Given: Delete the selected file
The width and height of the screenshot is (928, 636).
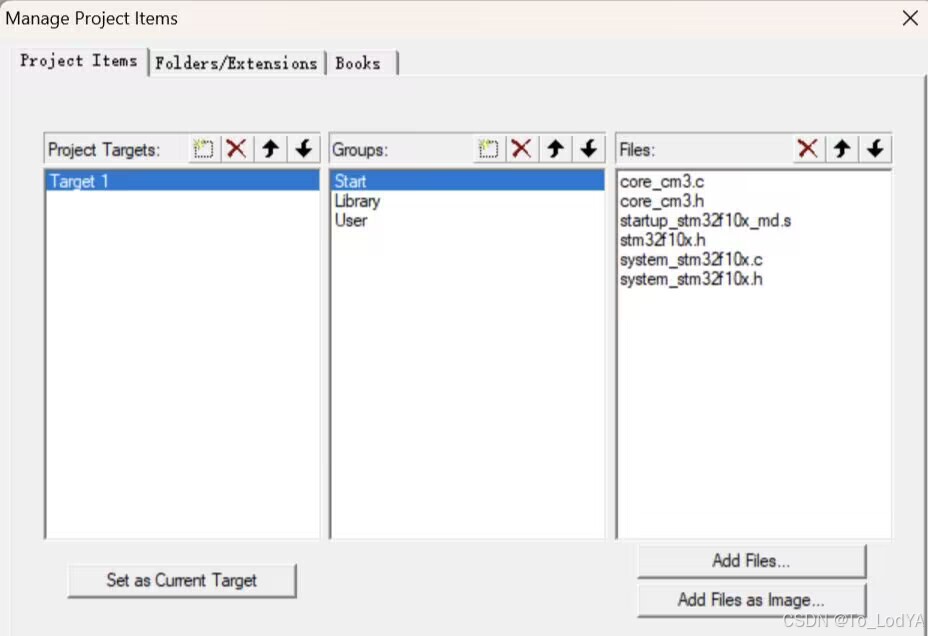Looking at the screenshot, I should pyautogui.click(x=808, y=148).
